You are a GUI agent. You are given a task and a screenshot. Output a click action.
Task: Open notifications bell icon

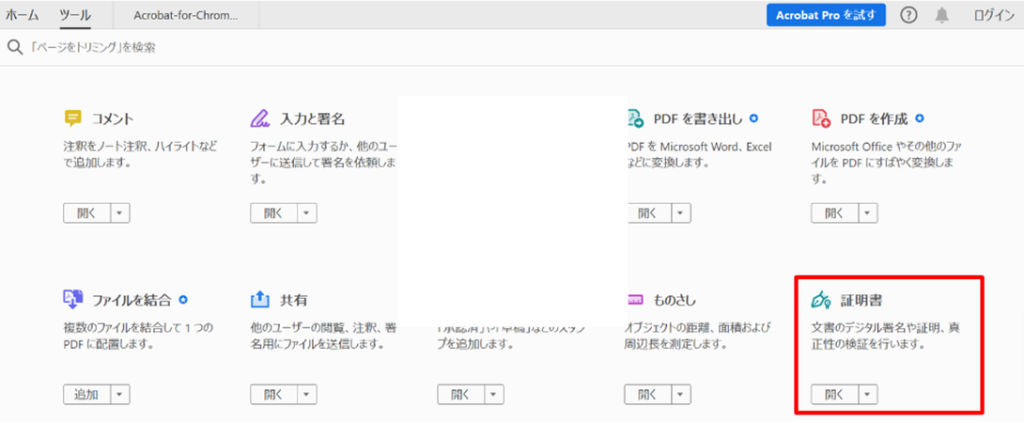tap(942, 15)
